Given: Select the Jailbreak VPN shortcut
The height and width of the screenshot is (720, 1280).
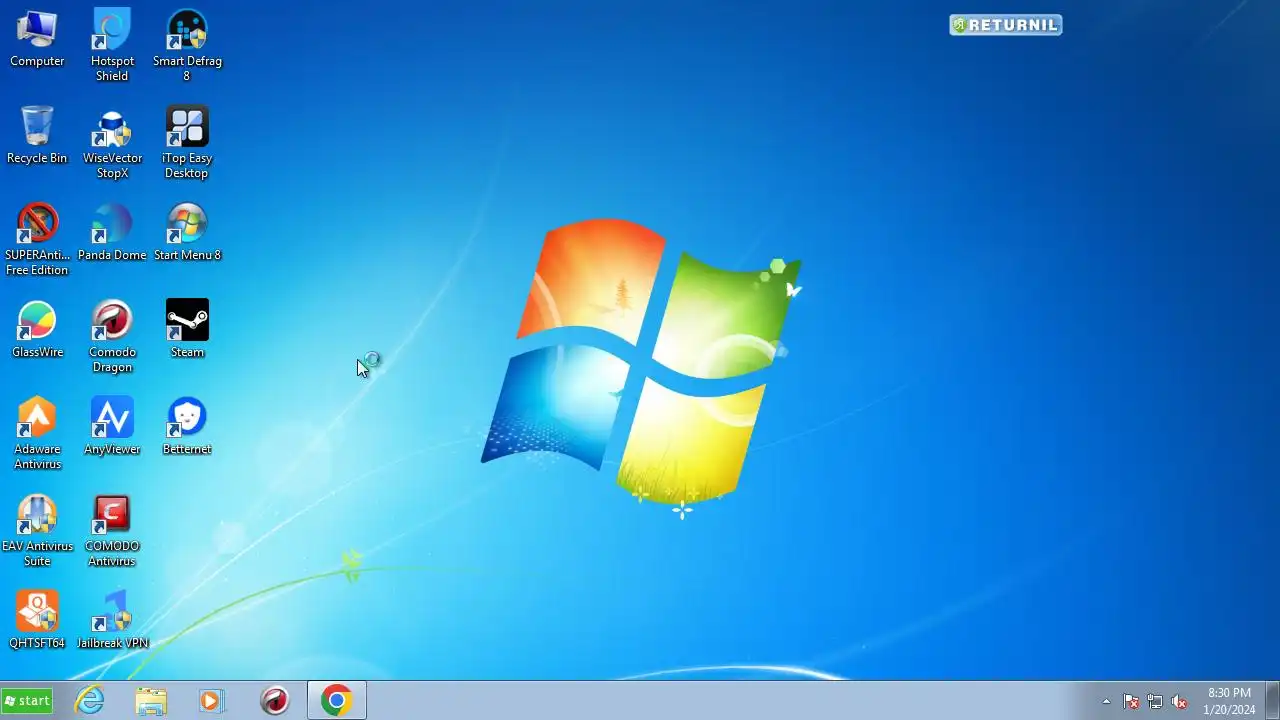Looking at the screenshot, I should [112, 621].
